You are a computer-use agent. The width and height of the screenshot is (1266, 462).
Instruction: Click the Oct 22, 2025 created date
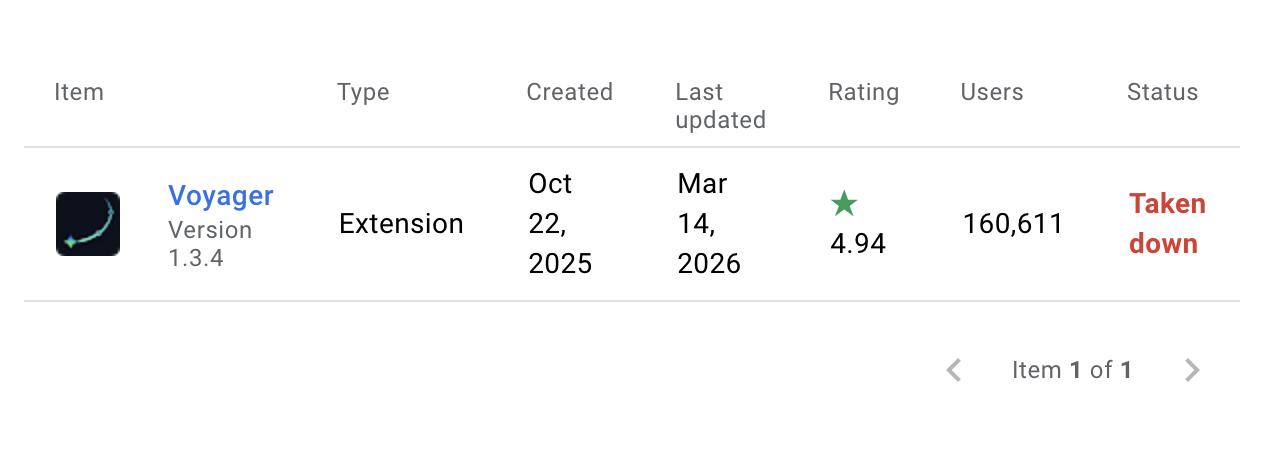point(560,224)
